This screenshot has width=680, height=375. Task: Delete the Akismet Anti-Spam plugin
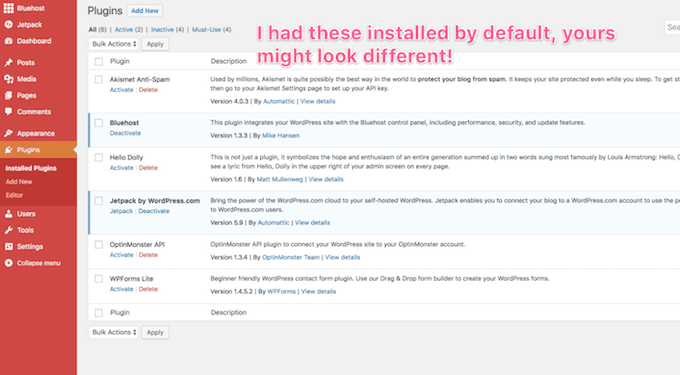(x=148, y=90)
